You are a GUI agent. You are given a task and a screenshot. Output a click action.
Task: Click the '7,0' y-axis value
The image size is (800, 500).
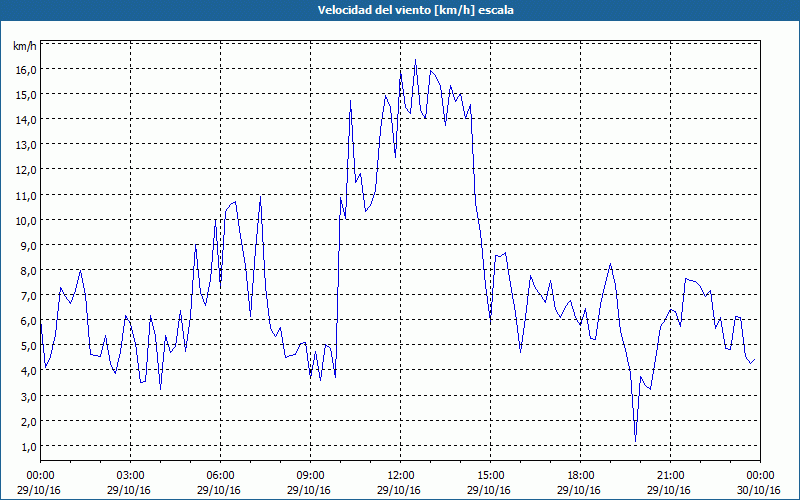coord(28,296)
